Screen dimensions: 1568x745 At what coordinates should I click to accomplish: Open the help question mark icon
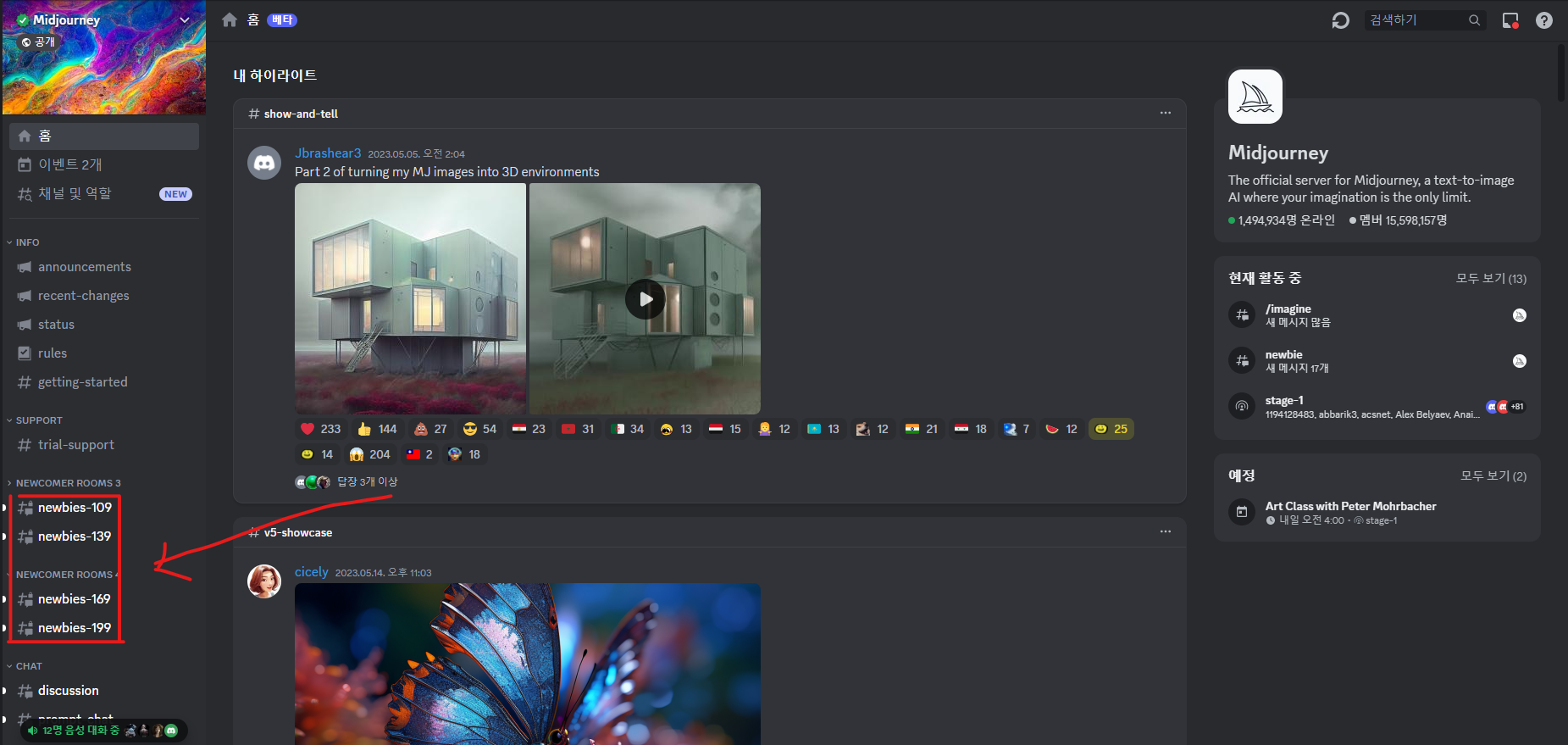tap(1544, 20)
